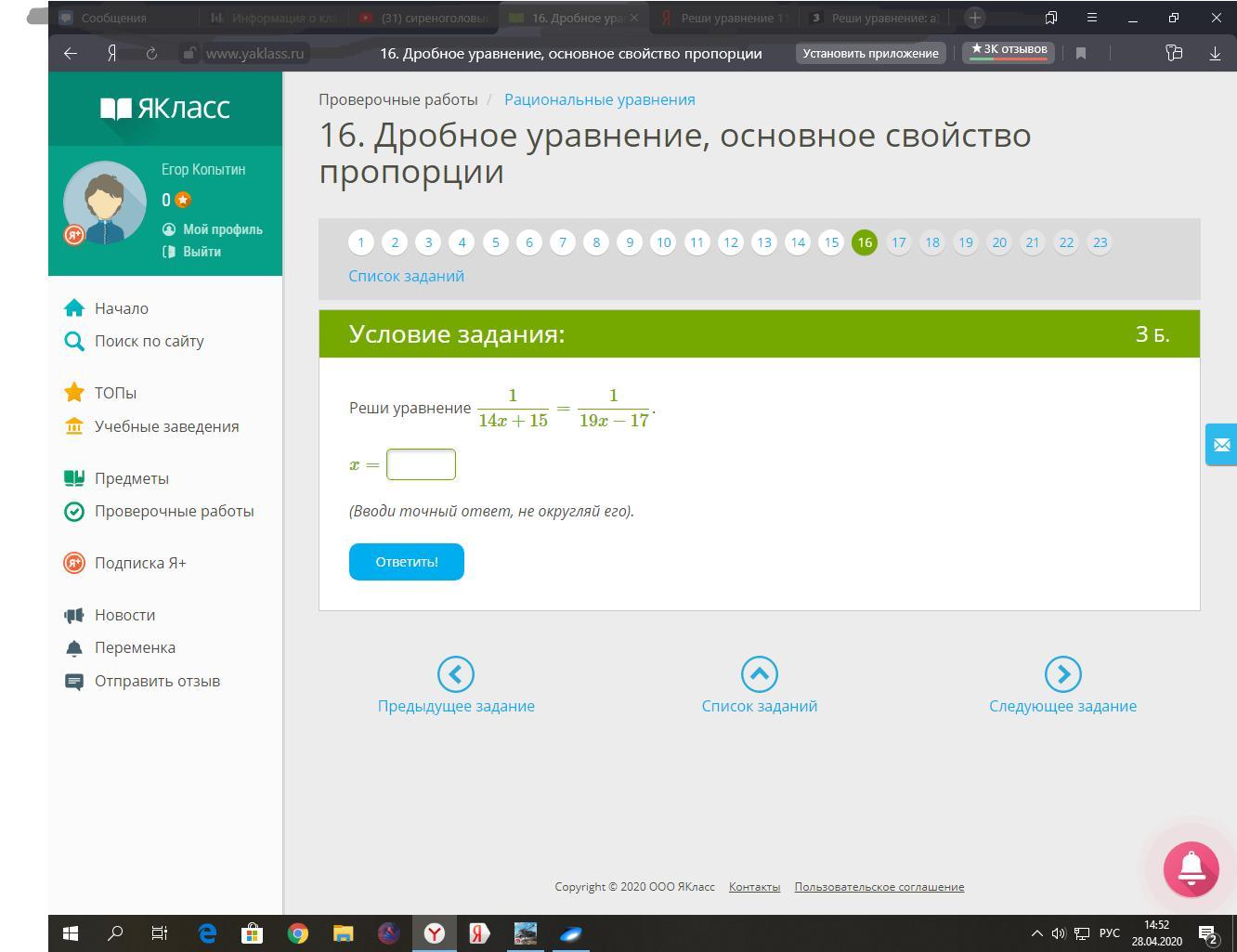
Task: Open Новости news page
Action: (125, 615)
